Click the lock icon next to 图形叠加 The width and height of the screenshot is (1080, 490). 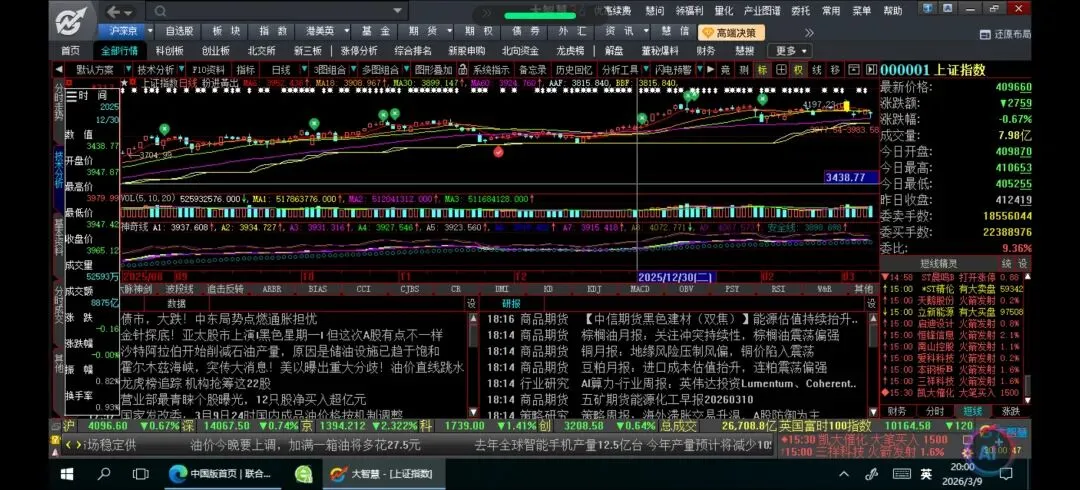[463, 70]
